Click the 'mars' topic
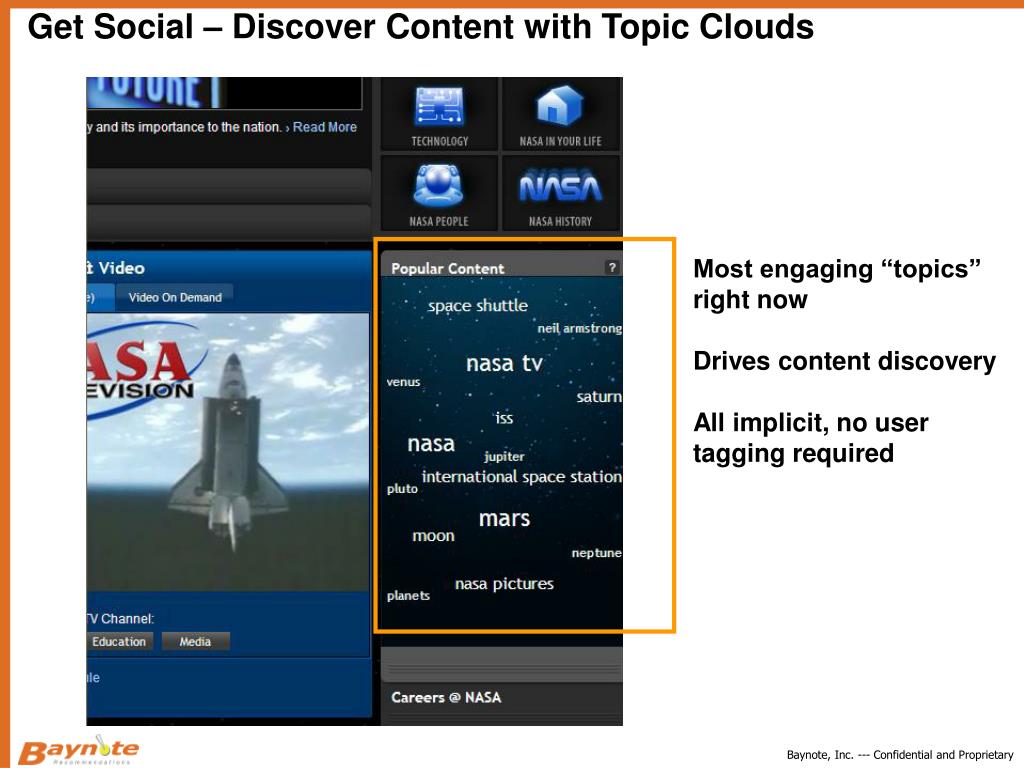This screenshot has height=768, width=1024. click(x=504, y=518)
